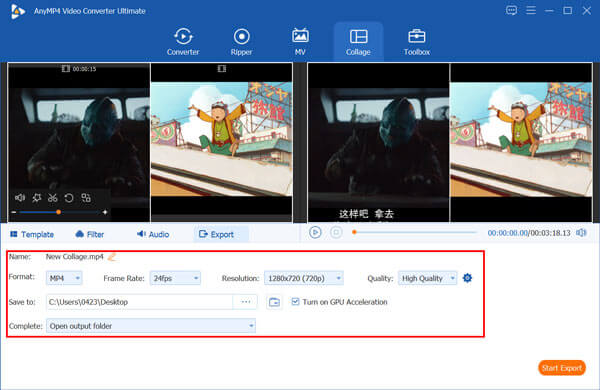Adjust the clip zoom slider
The height and width of the screenshot is (390, 600).
coord(59,212)
